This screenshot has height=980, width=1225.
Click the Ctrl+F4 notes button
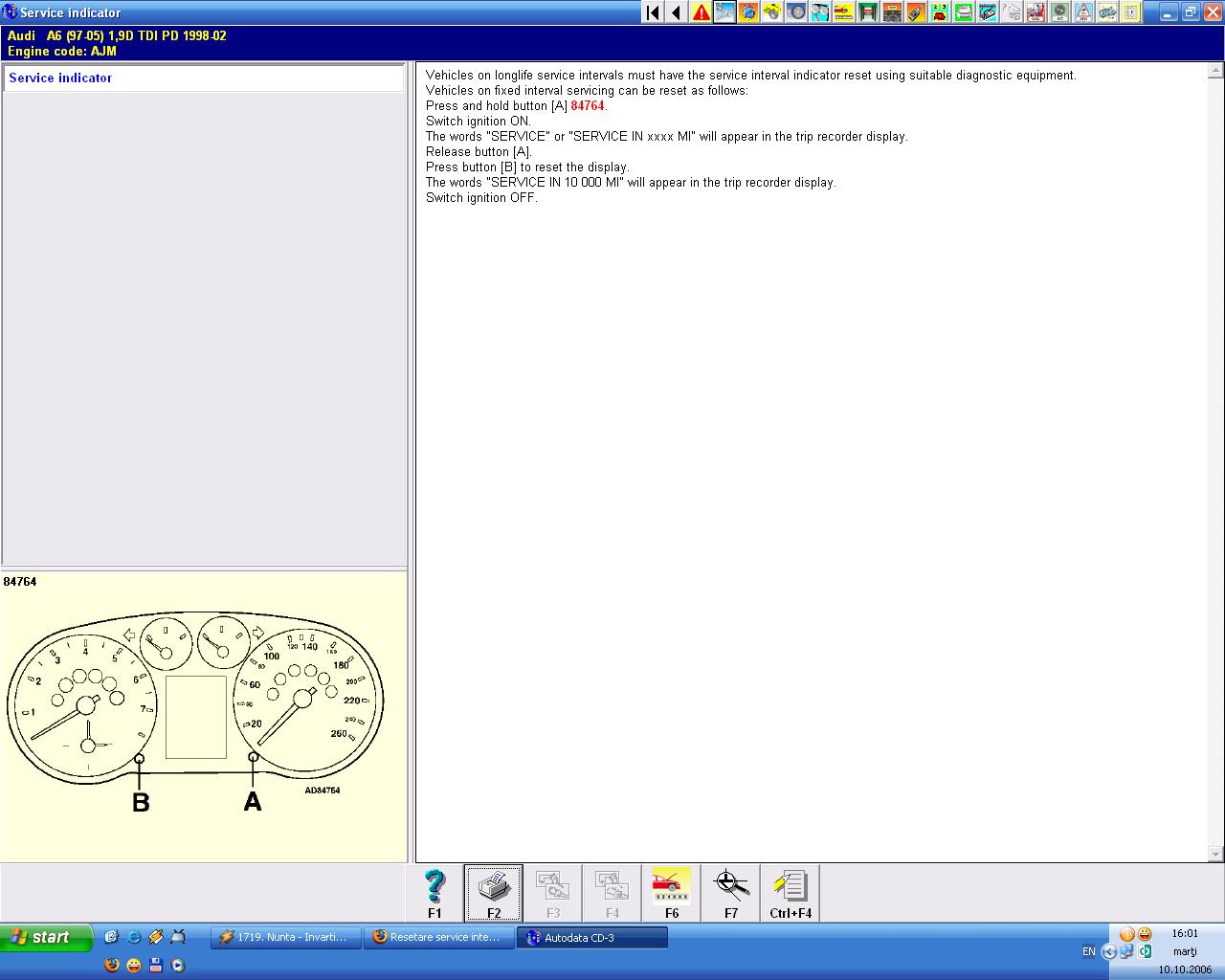[791, 893]
